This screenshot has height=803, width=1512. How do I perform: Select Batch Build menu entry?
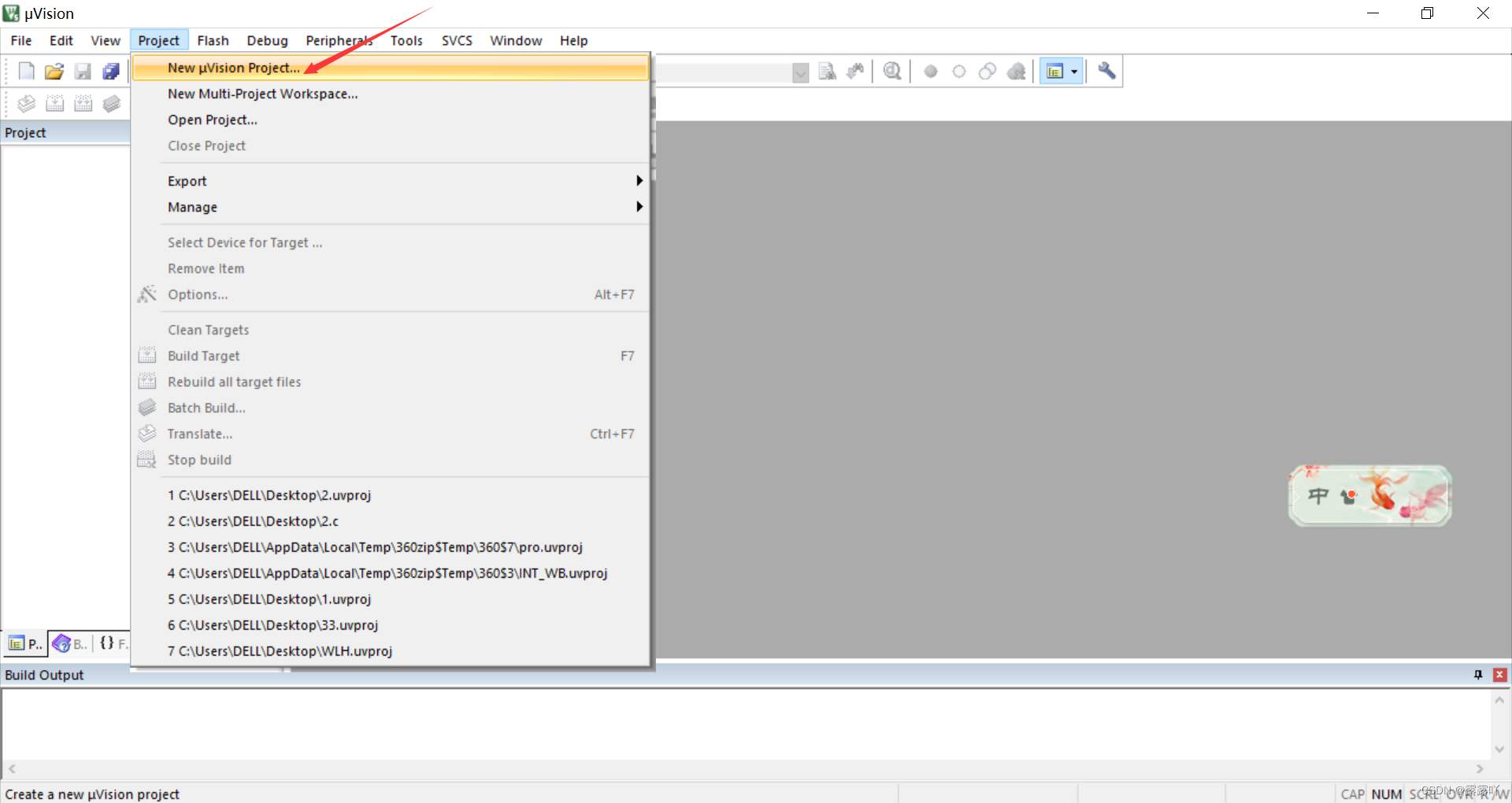pos(391,408)
